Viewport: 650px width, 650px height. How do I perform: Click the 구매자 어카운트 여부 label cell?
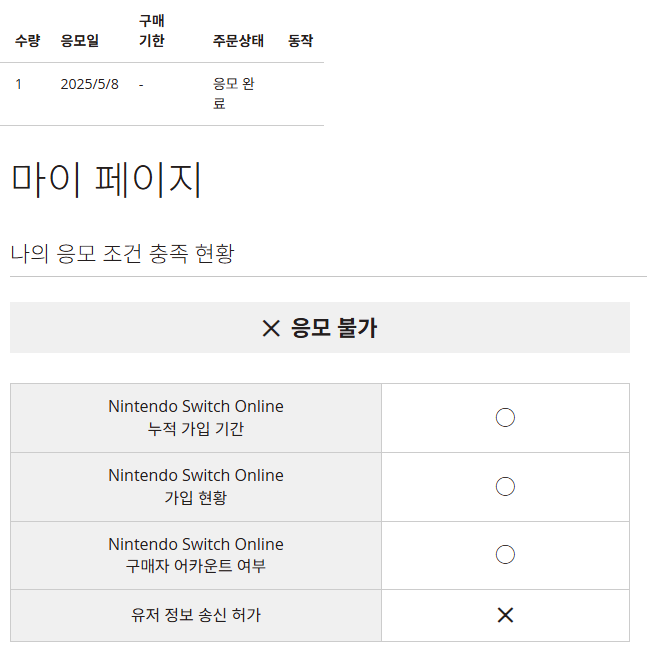tap(196, 555)
